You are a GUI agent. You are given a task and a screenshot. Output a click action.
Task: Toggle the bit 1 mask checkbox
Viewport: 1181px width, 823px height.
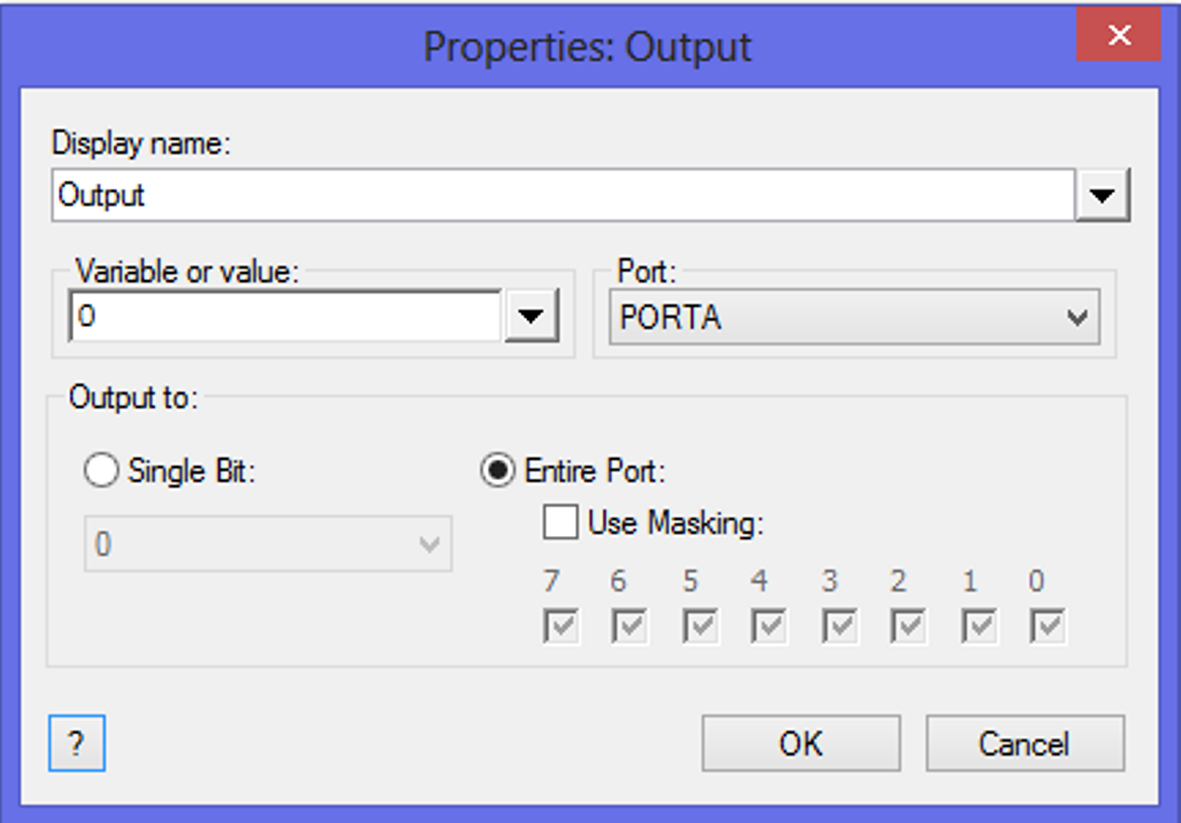(978, 627)
